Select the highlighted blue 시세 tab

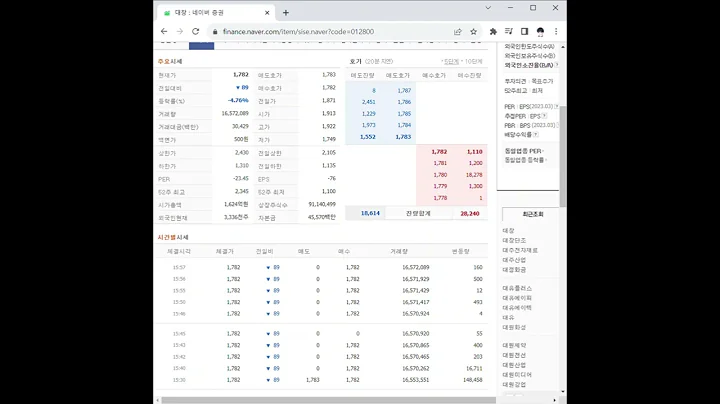pyautogui.click(x=202, y=45)
